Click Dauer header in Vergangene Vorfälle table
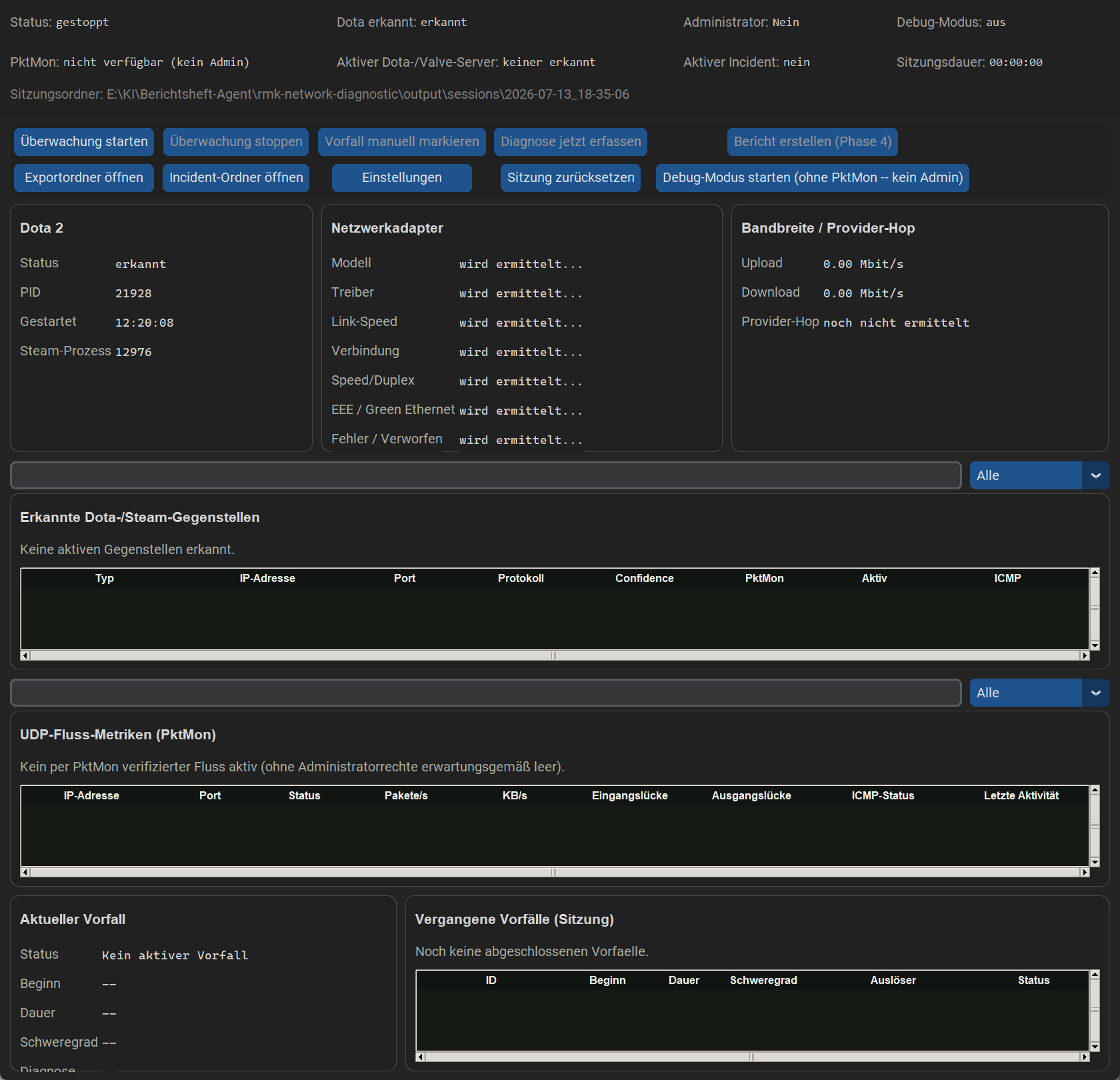 coord(684,980)
